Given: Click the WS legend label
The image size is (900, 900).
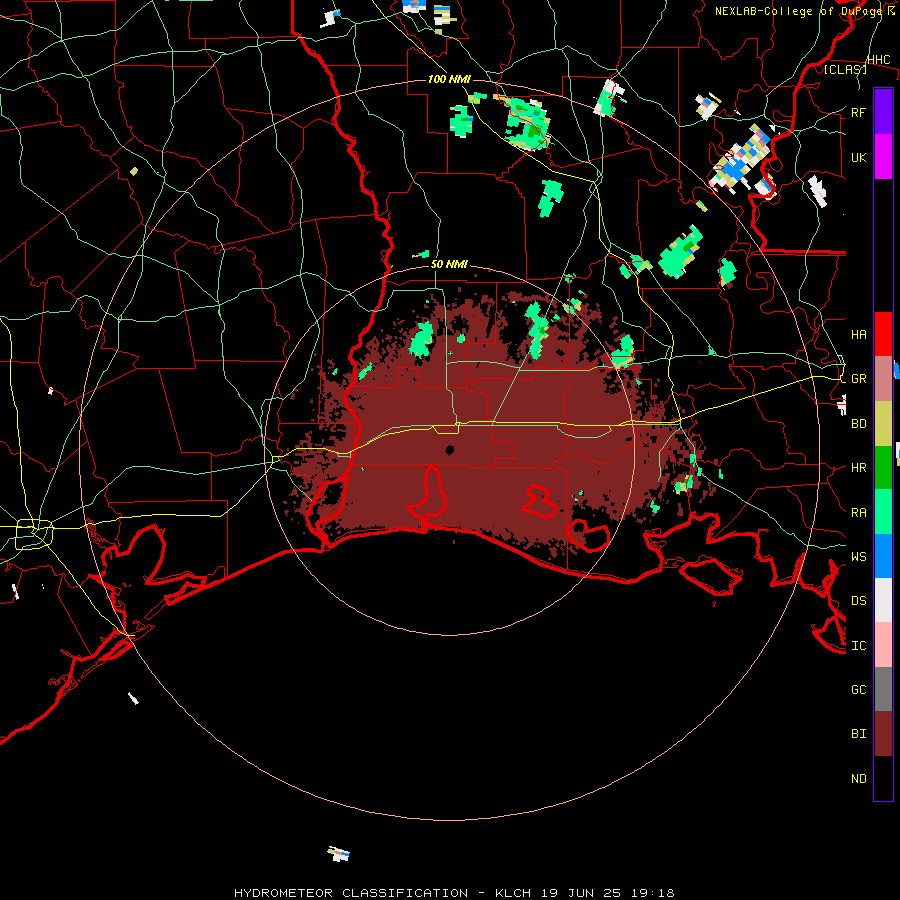Looking at the screenshot, I should click(x=858, y=557).
